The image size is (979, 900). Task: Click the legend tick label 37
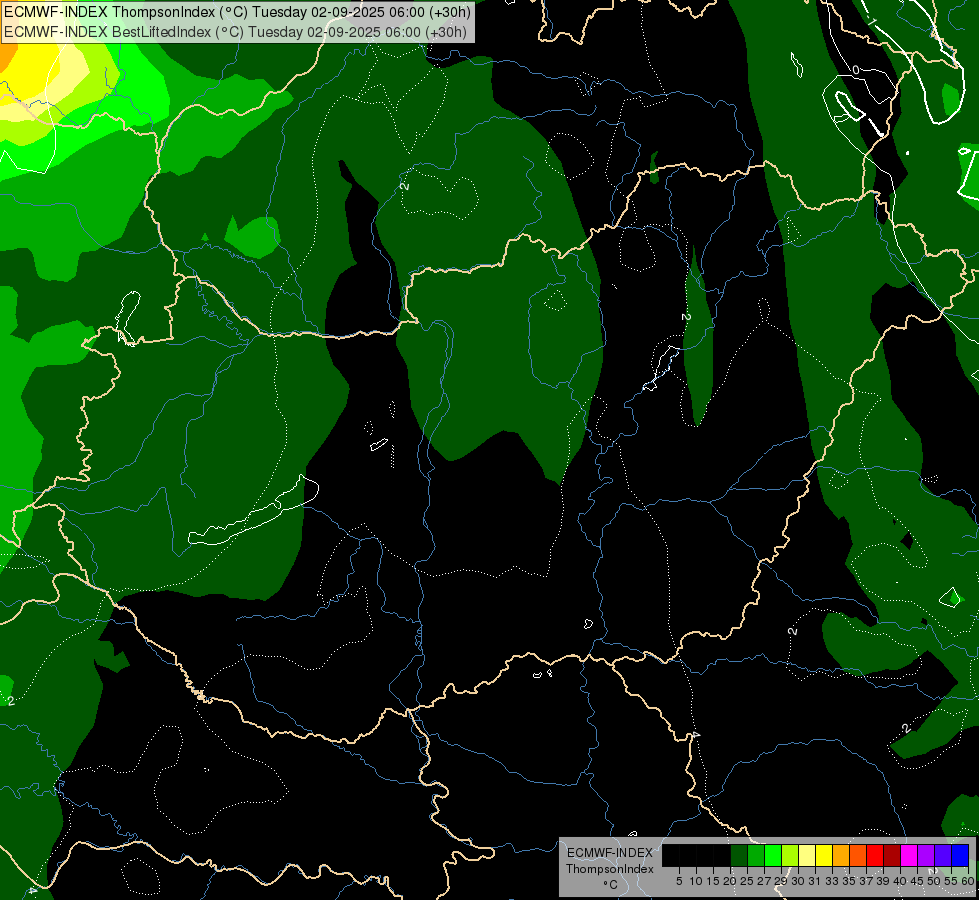point(866,881)
